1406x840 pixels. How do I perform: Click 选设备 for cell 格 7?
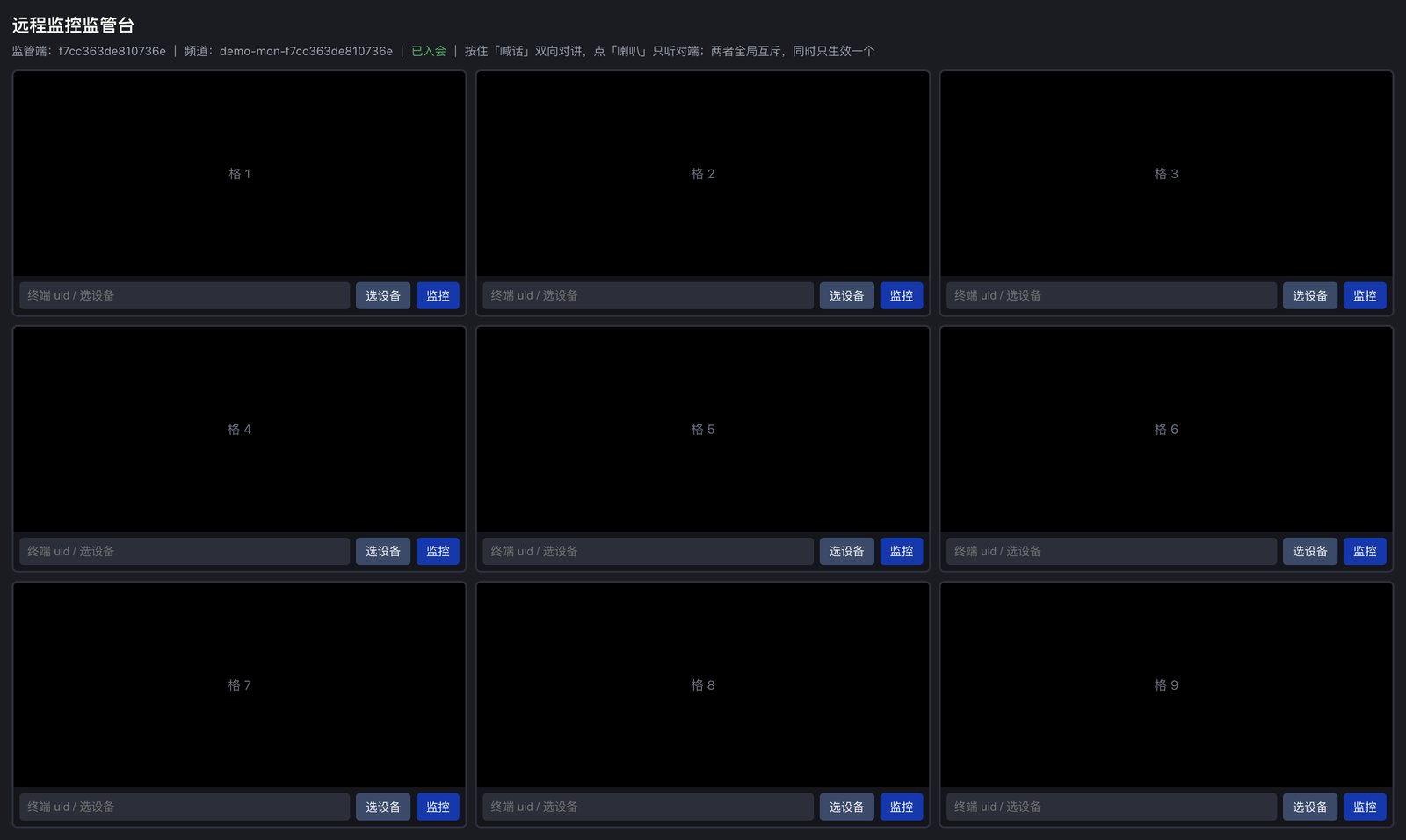point(383,807)
